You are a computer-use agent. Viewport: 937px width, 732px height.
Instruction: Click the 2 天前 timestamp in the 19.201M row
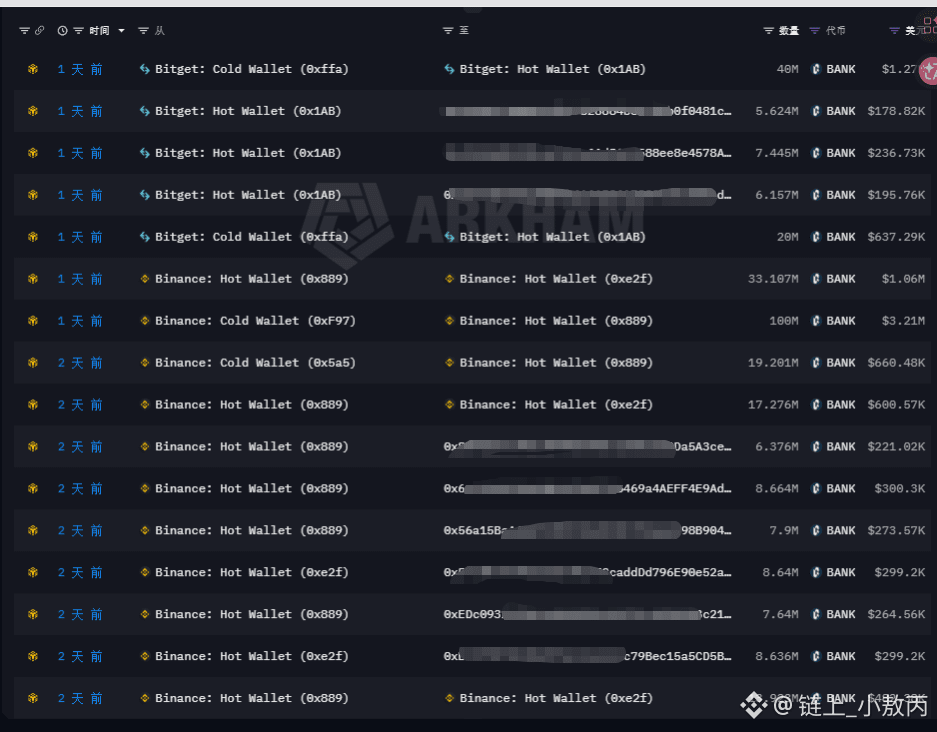point(80,363)
